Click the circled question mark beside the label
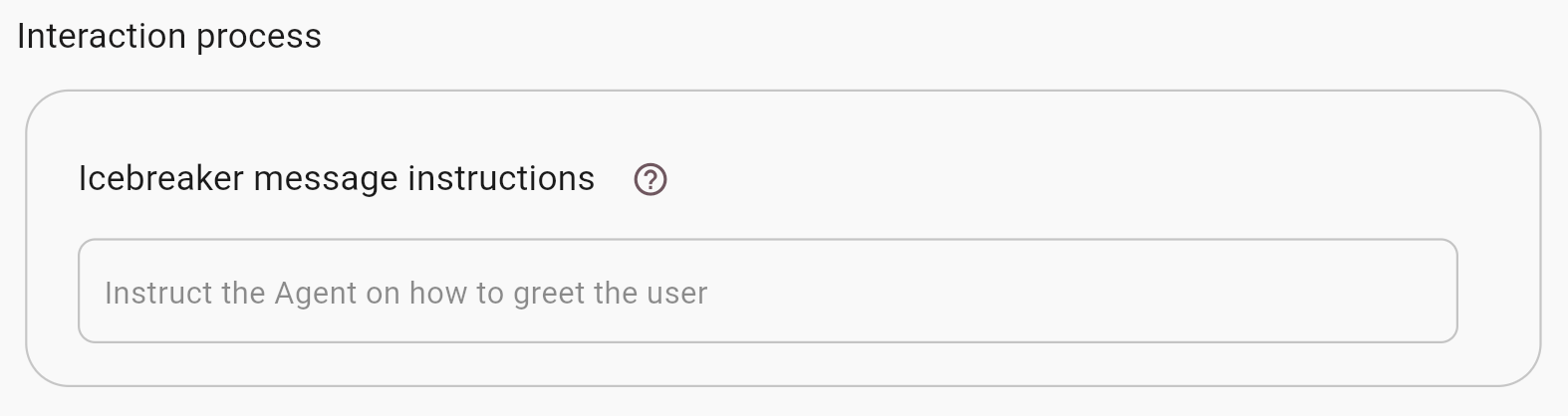 coord(651,180)
